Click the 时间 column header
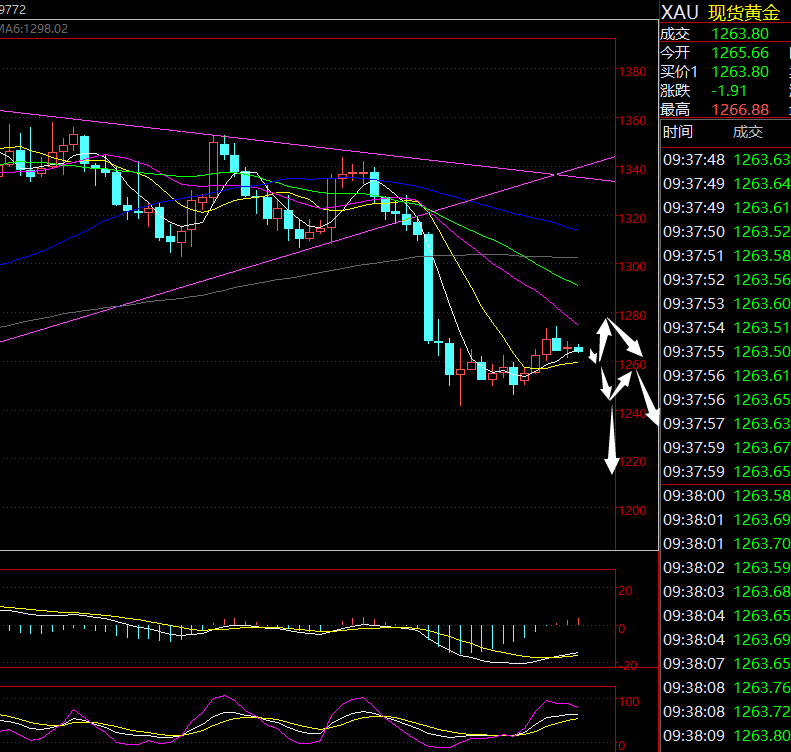The image size is (791, 752). (x=677, y=132)
